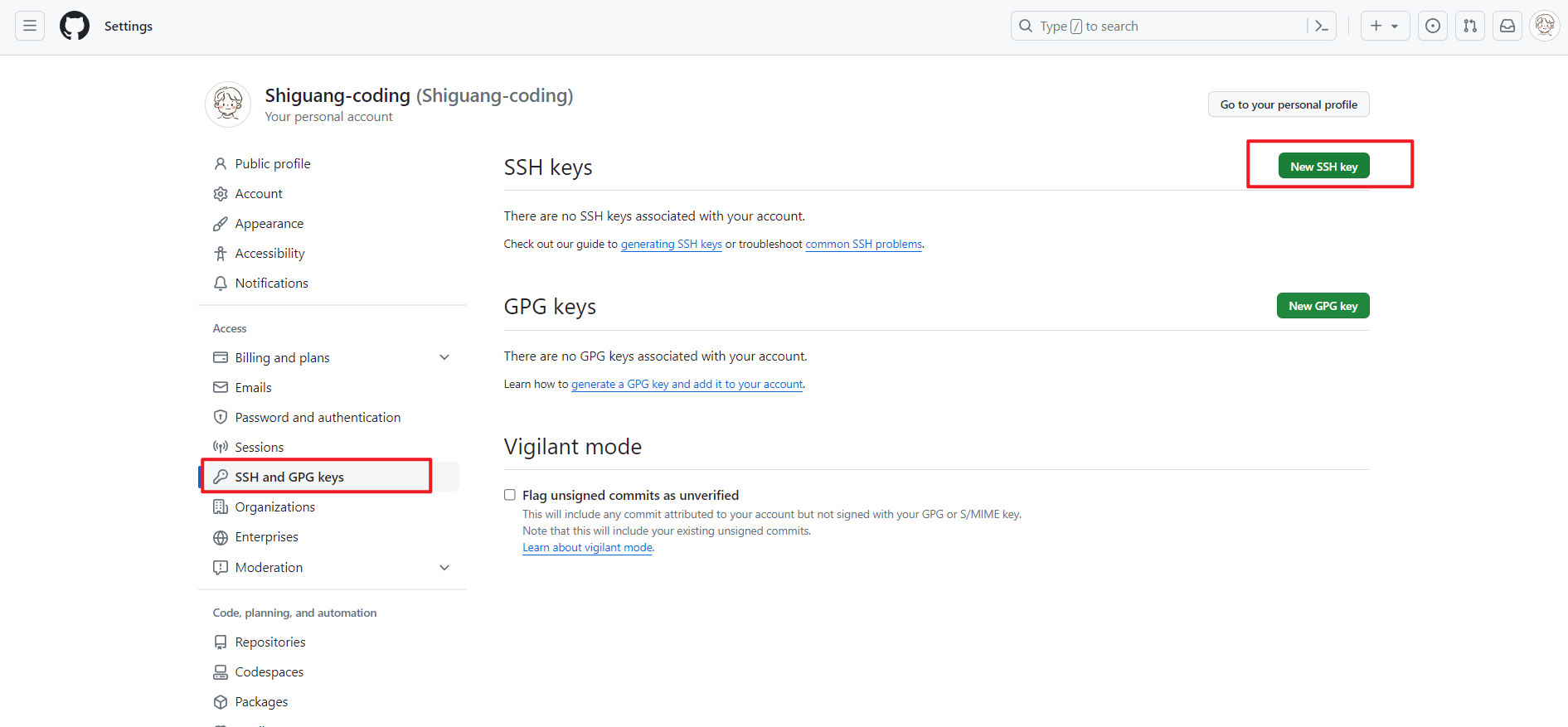
Task: Click the Settings header title
Action: click(129, 26)
